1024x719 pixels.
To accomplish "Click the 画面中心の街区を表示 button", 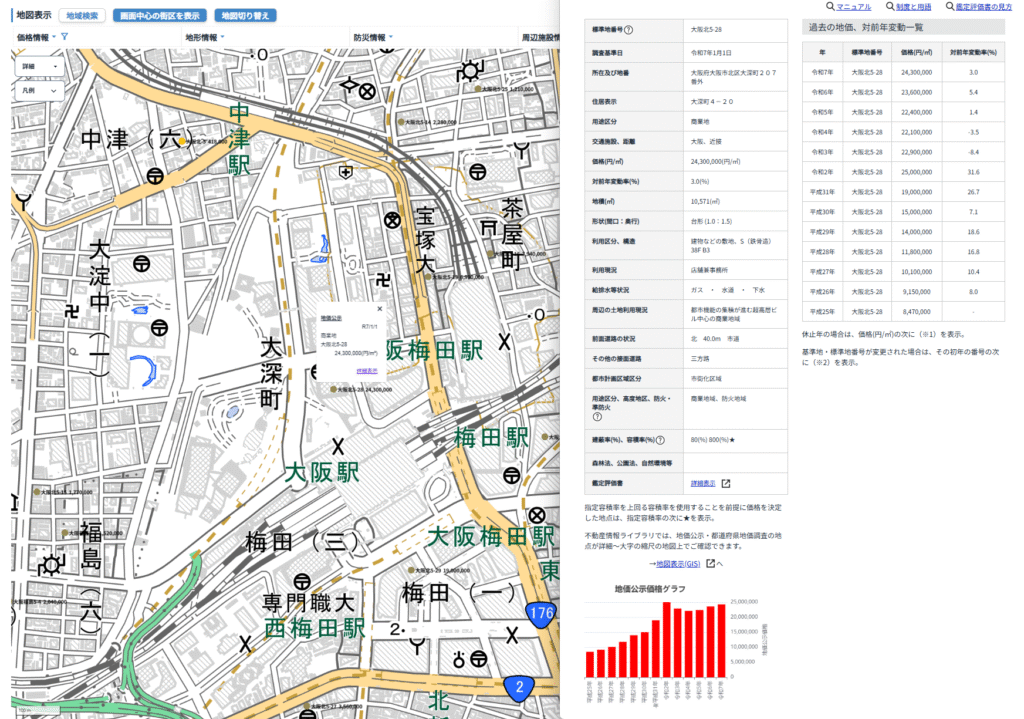I will coord(159,16).
